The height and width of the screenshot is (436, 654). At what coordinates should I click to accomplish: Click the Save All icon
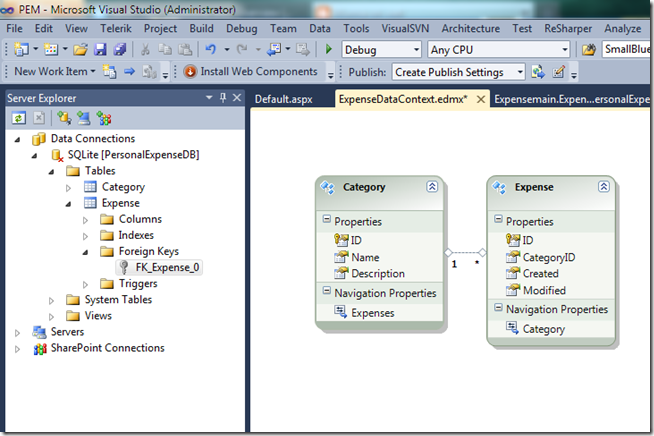pos(120,50)
